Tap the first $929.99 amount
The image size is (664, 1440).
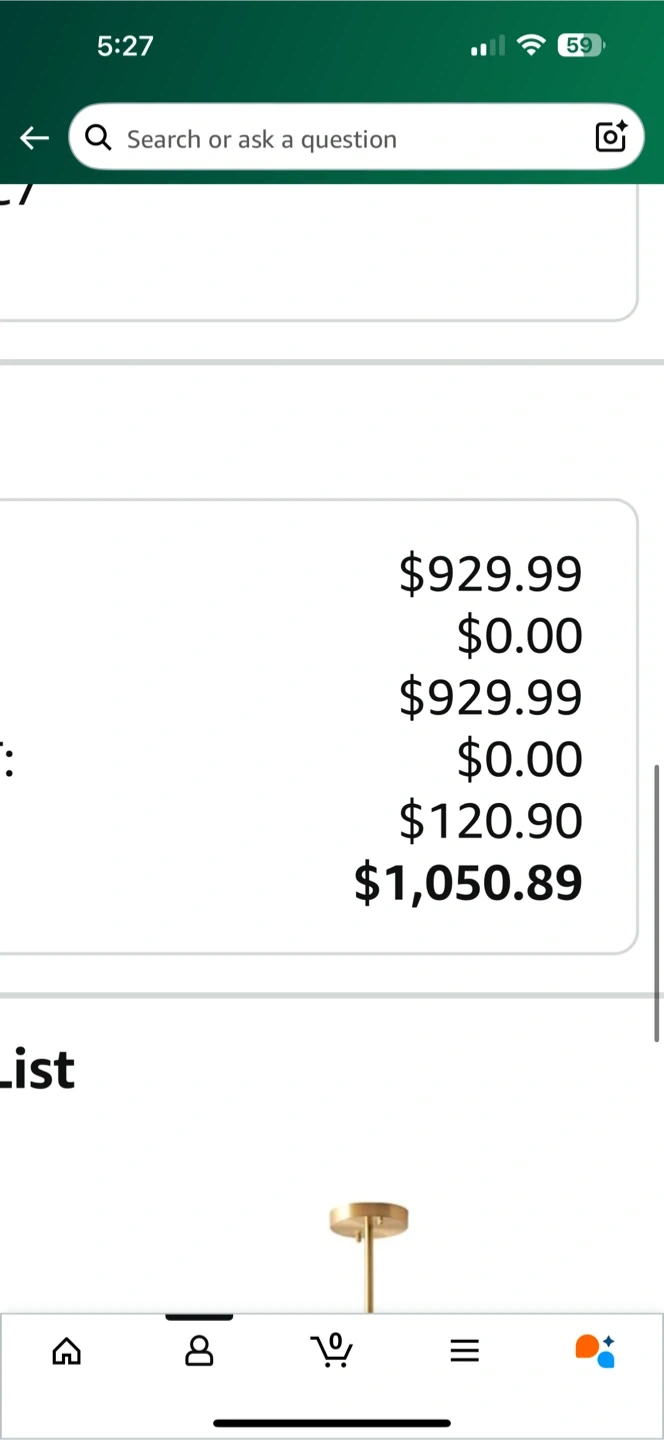(490, 573)
